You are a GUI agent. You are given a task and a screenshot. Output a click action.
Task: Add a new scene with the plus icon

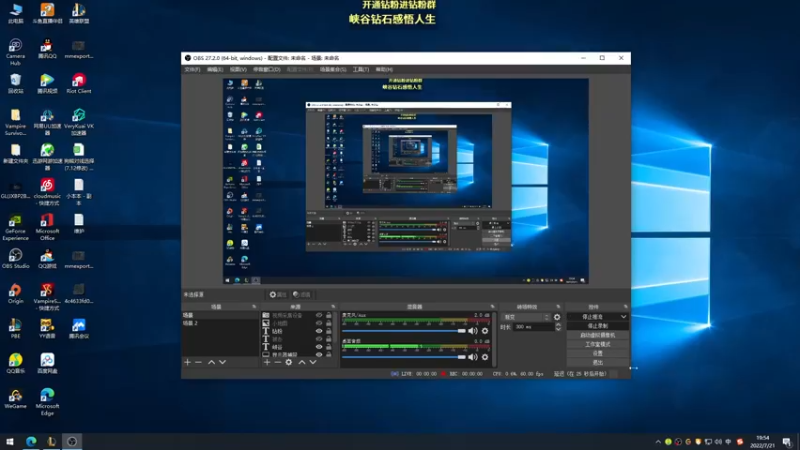click(x=187, y=362)
